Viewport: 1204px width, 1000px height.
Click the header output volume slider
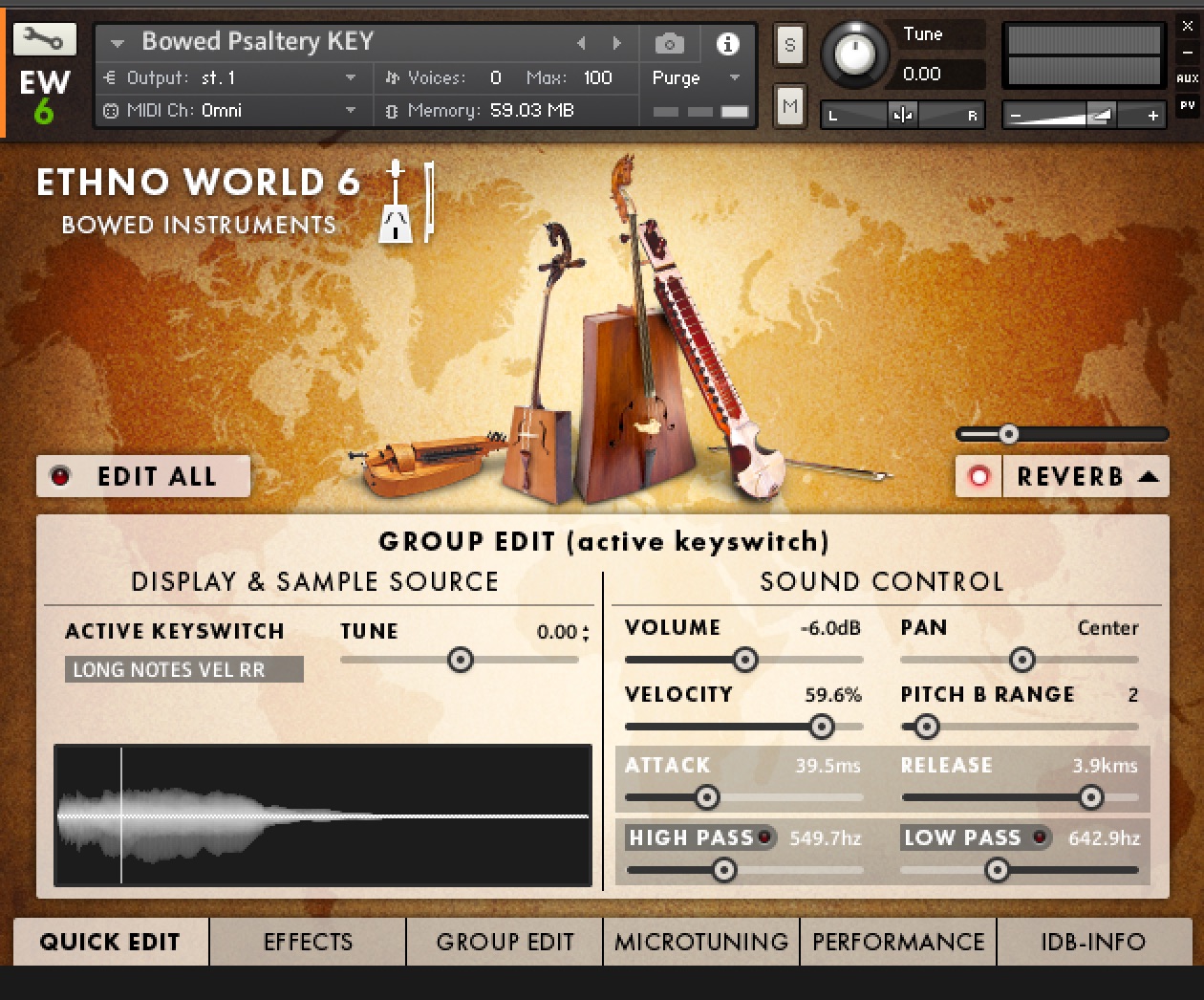(x=1084, y=115)
